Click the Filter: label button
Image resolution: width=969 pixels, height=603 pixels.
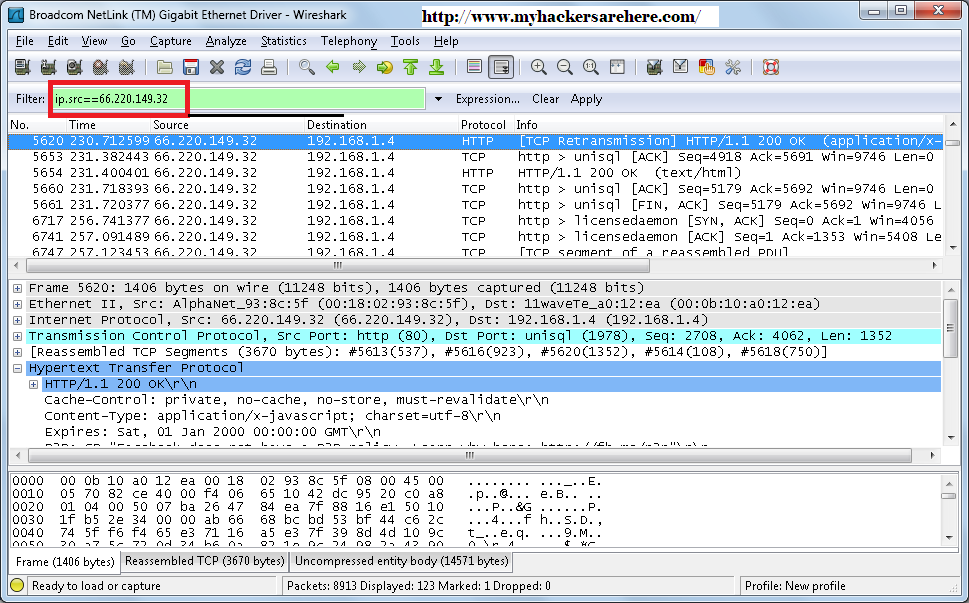[31, 99]
